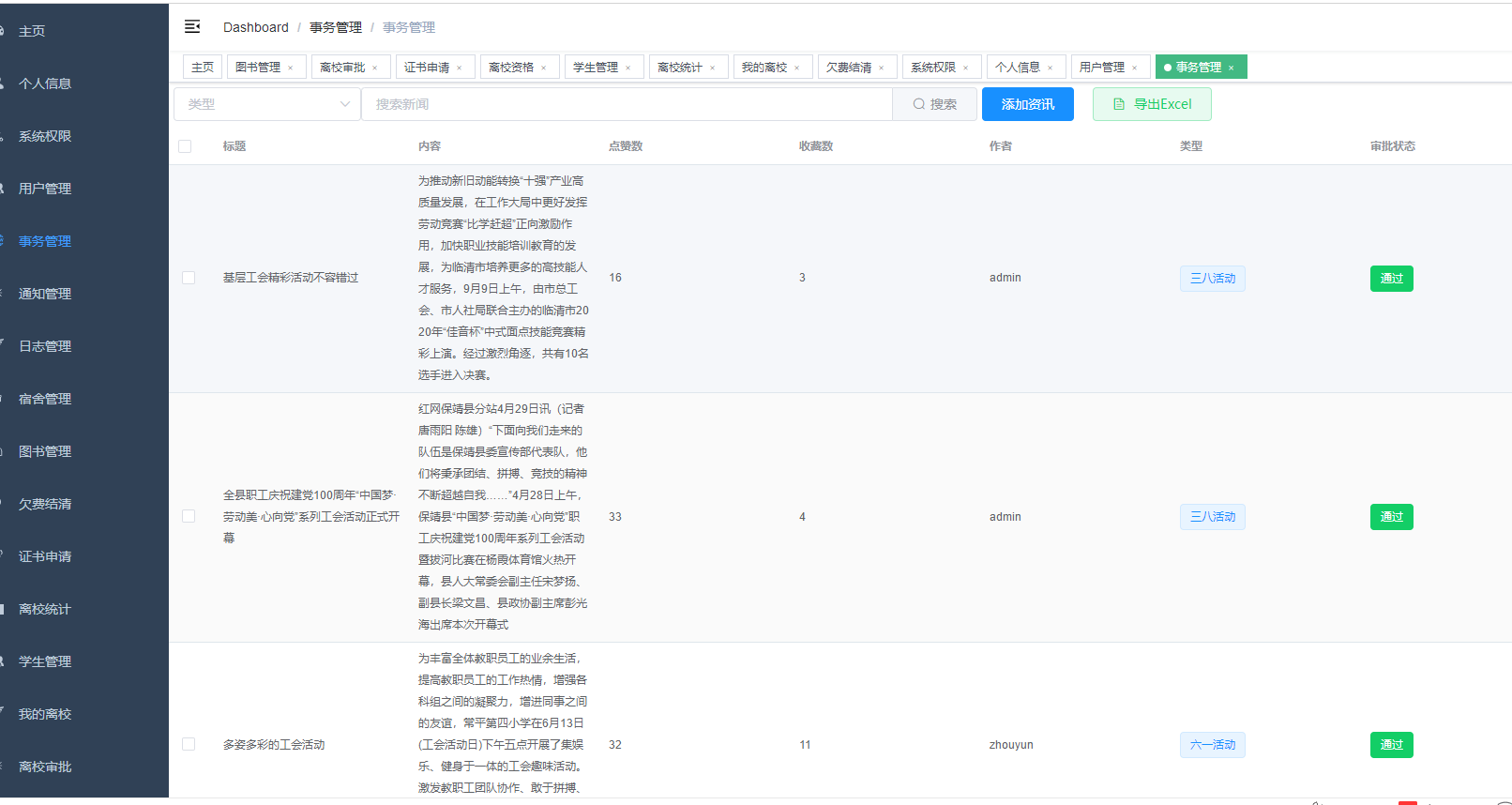Check the row 多姿多彩的工会活动
The height and width of the screenshot is (805, 1512).
(189, 744)
